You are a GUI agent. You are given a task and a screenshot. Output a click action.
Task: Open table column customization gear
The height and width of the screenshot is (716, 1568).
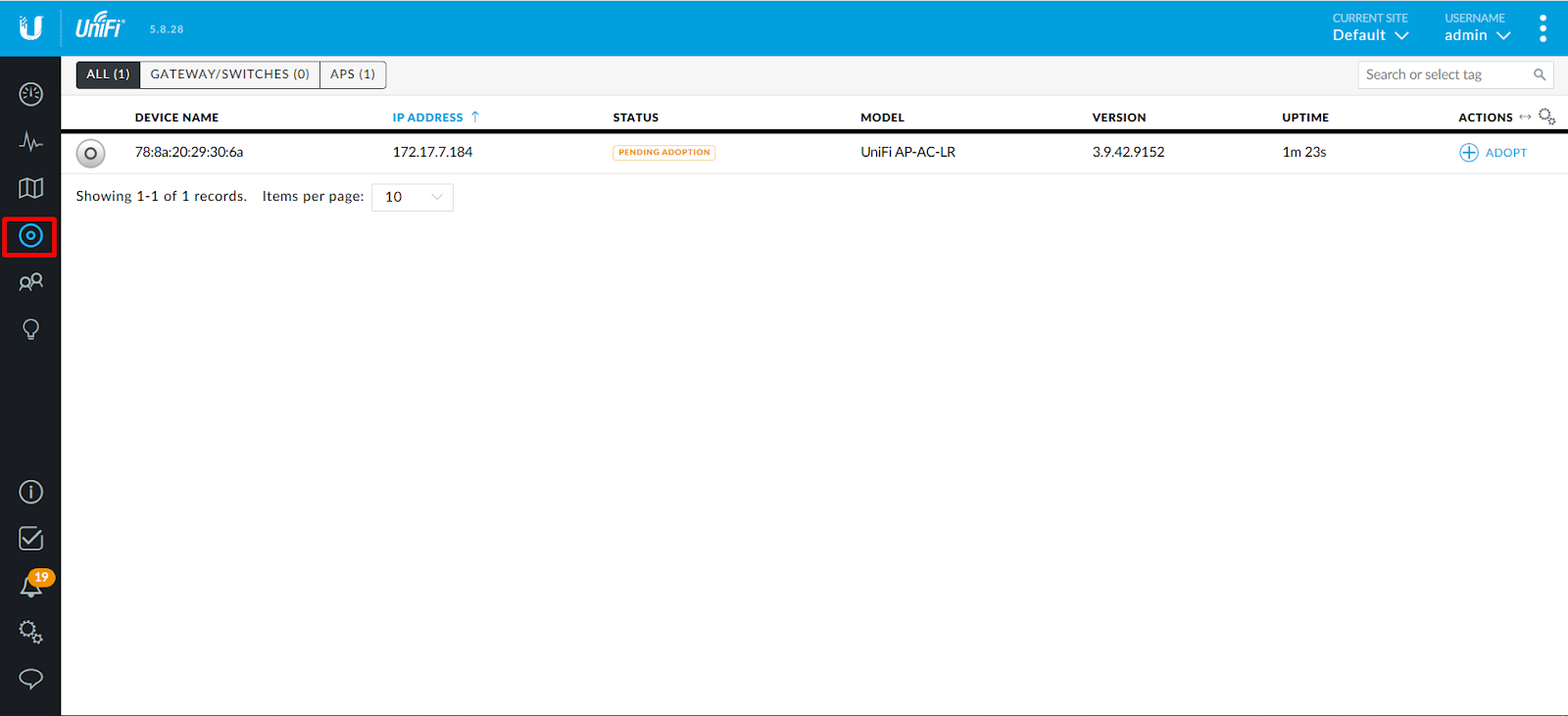[x=1546, y=117]
